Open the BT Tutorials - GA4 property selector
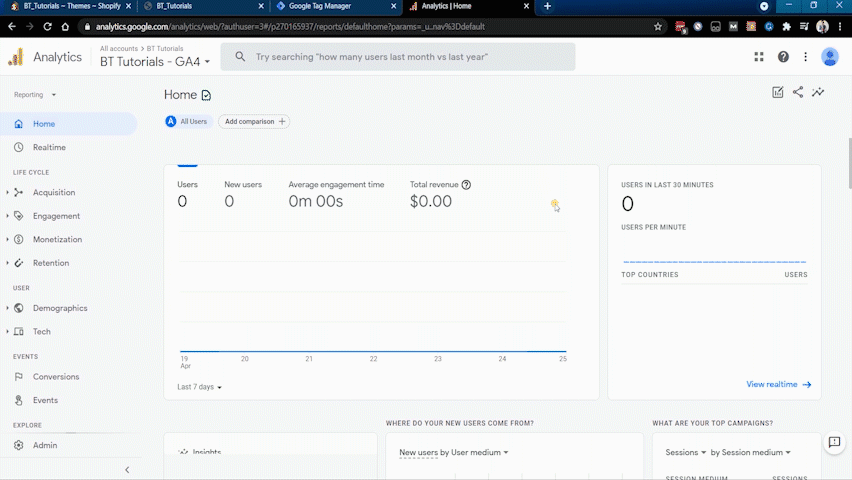This screenshot has width=852, height=480. [155, 61]
